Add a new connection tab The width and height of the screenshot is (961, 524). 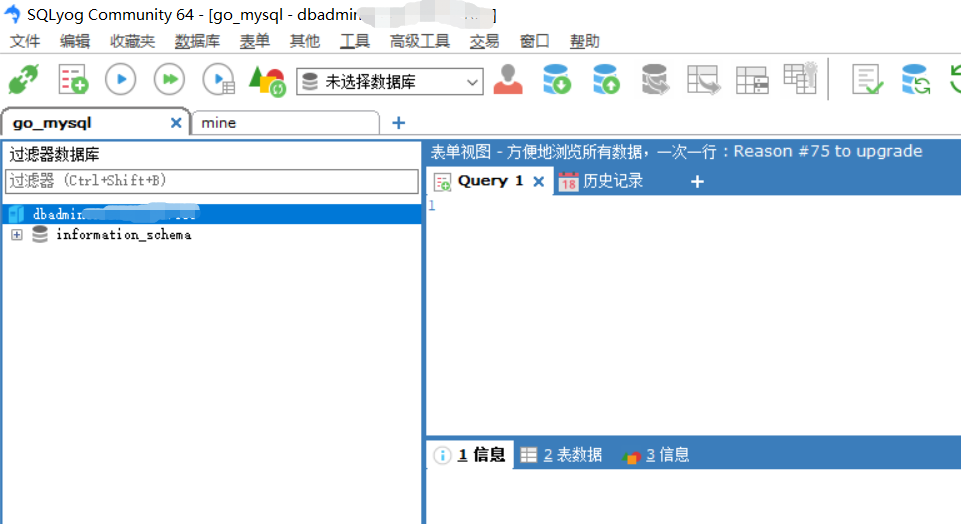tap(398, 123)
